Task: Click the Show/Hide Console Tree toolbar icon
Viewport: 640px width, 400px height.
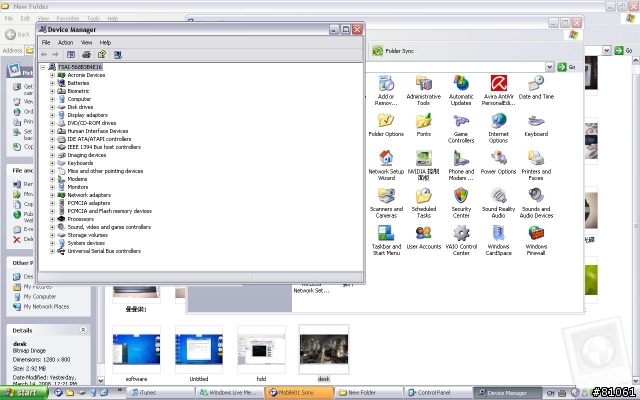Action: [71, 54]
